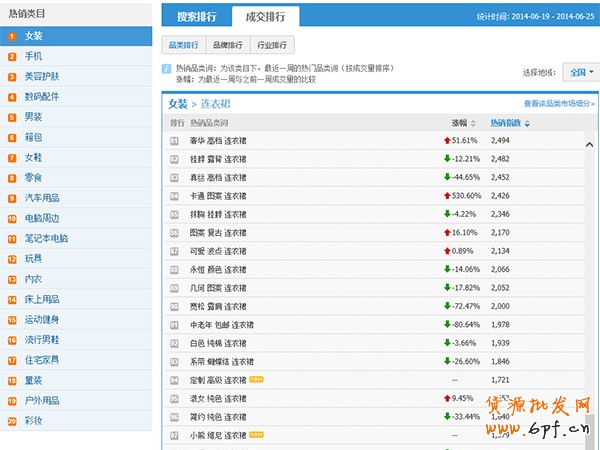
Task: Select 笔记本电脑 category
Action: tap(76, 239)
